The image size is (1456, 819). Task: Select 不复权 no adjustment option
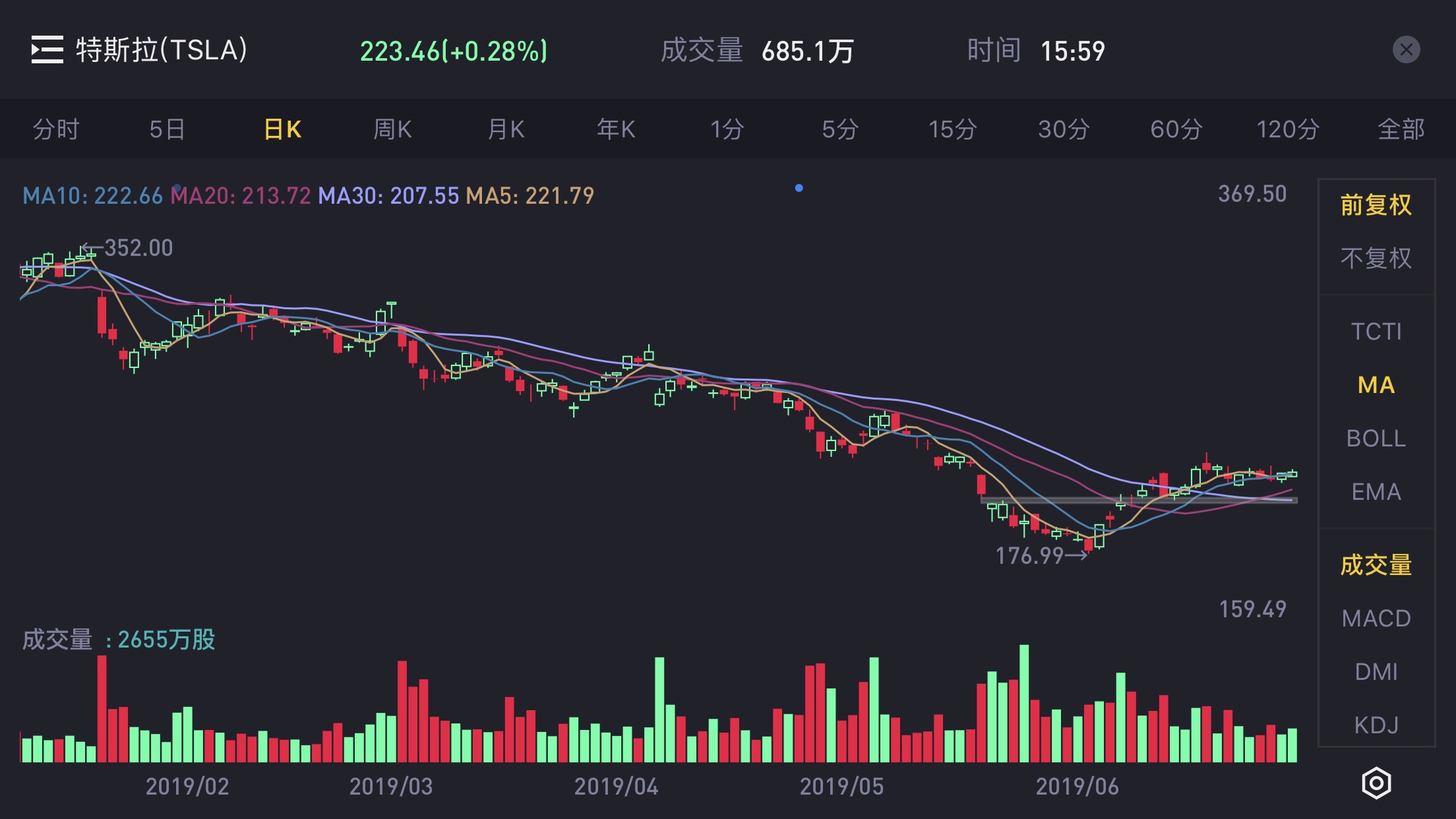1376,258
